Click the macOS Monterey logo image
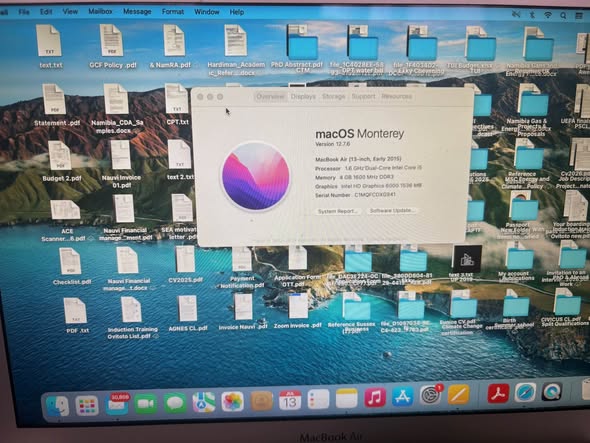The width and height of the screenshot is (590, 443). [256, 176]
